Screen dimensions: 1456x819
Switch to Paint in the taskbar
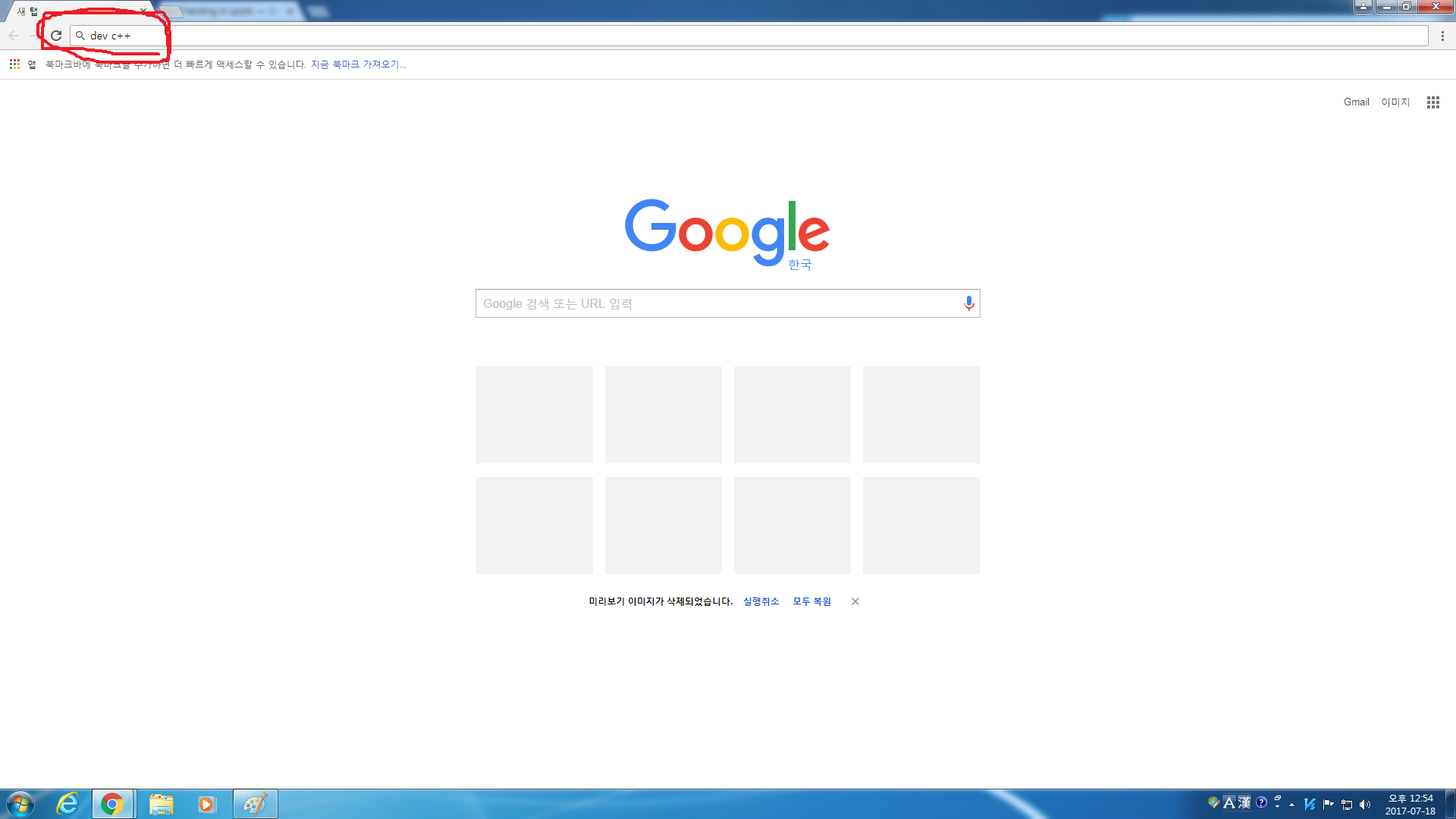(x=255, y=804)
